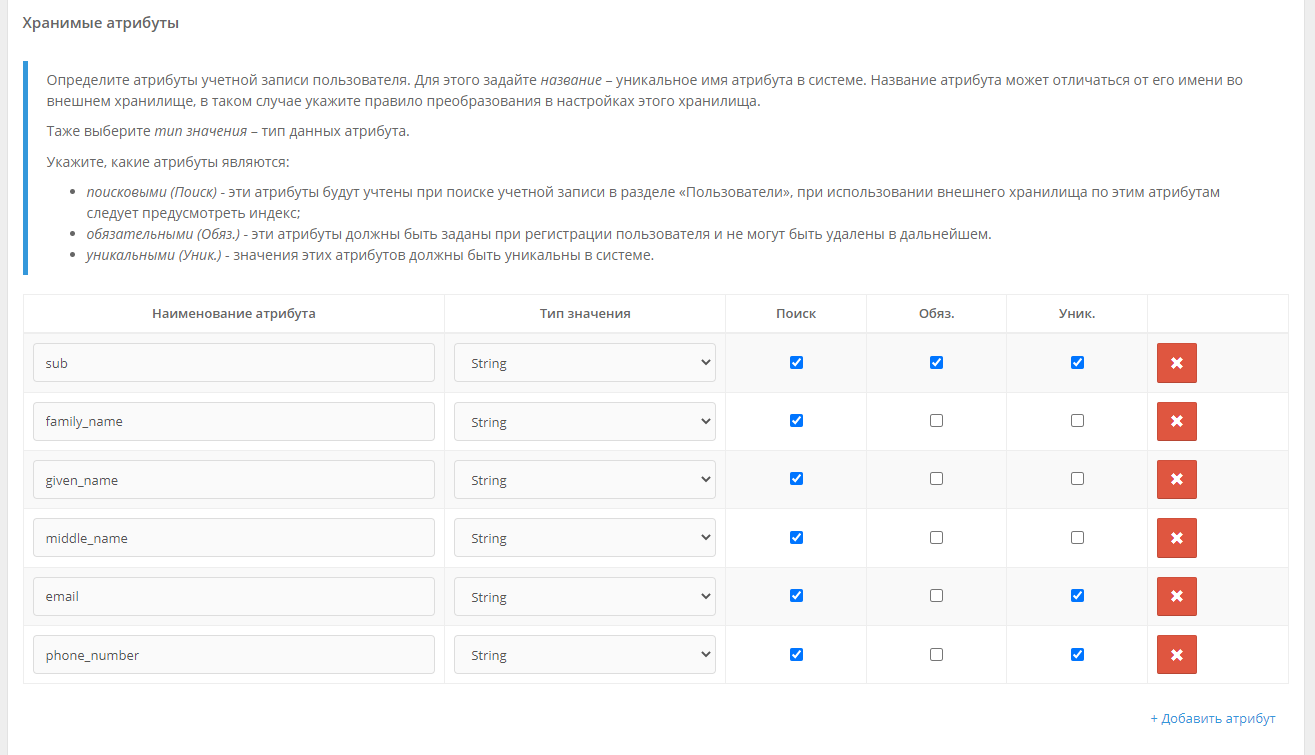This screenshot has height=755, width=1315.
Task: Mark given_name attribute as unique
Action: 1077,479
